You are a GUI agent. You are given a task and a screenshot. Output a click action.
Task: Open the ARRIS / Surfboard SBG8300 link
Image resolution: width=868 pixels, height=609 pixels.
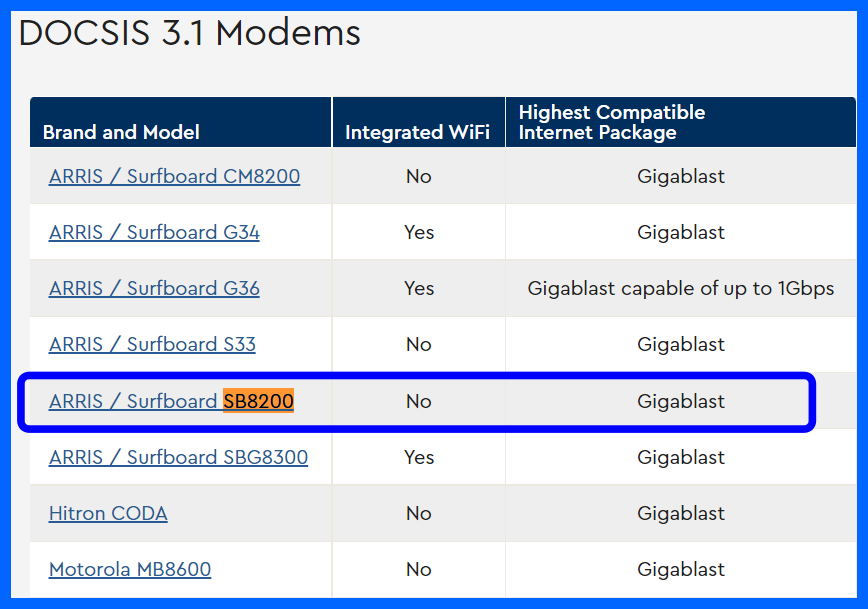point(178,458)
